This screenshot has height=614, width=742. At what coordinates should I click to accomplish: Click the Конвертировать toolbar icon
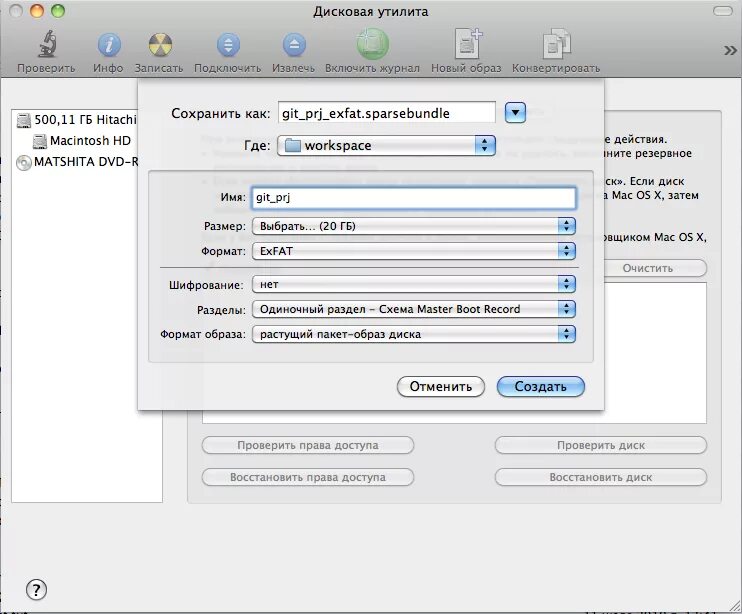(x=556, y=44)
